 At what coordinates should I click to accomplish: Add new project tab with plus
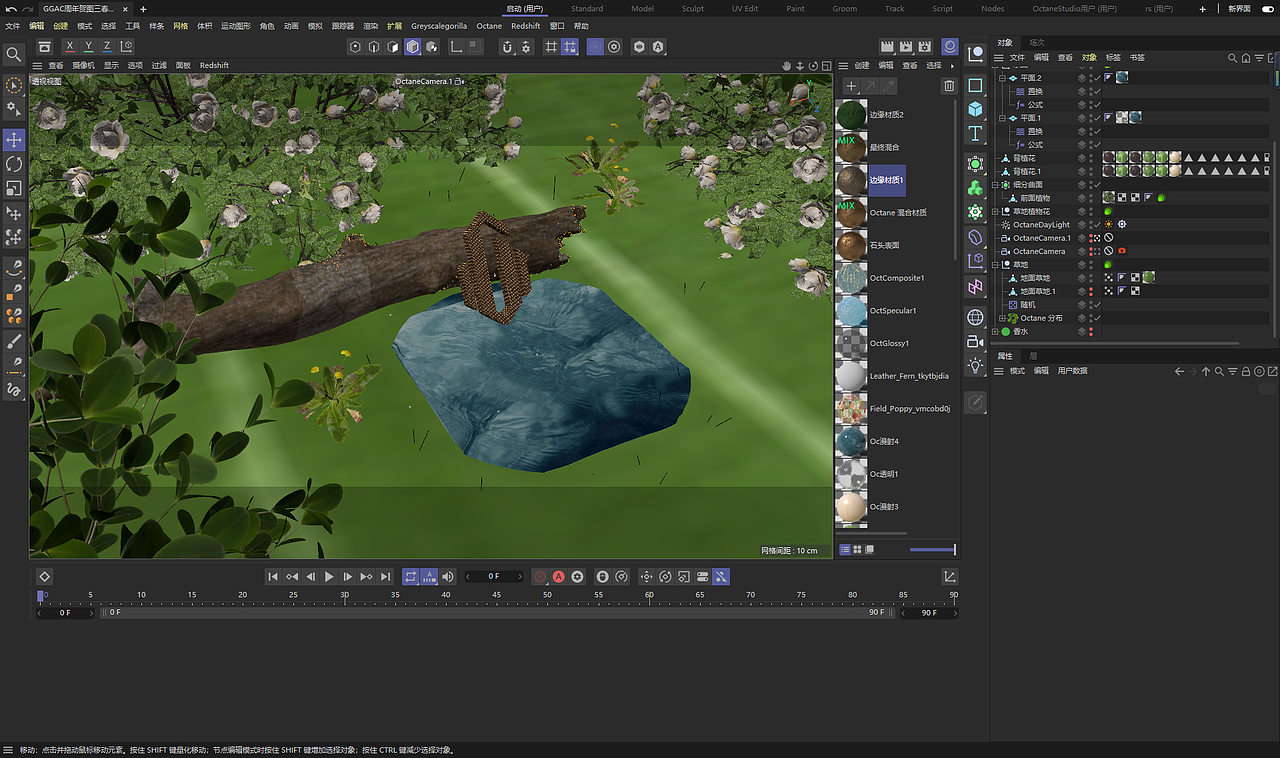(x=143, y=9)
